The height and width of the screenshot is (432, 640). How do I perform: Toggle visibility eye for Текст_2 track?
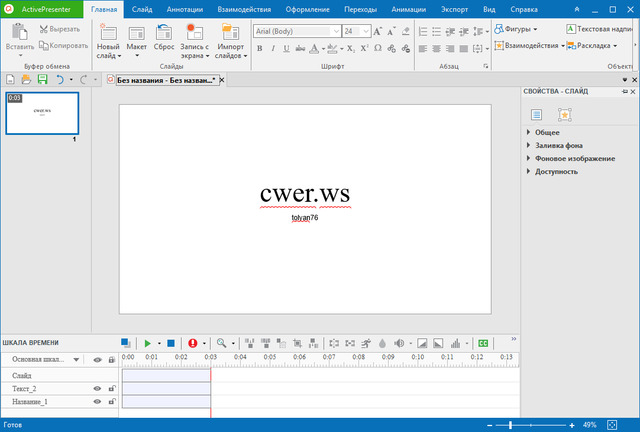click(x=98, y=388)
